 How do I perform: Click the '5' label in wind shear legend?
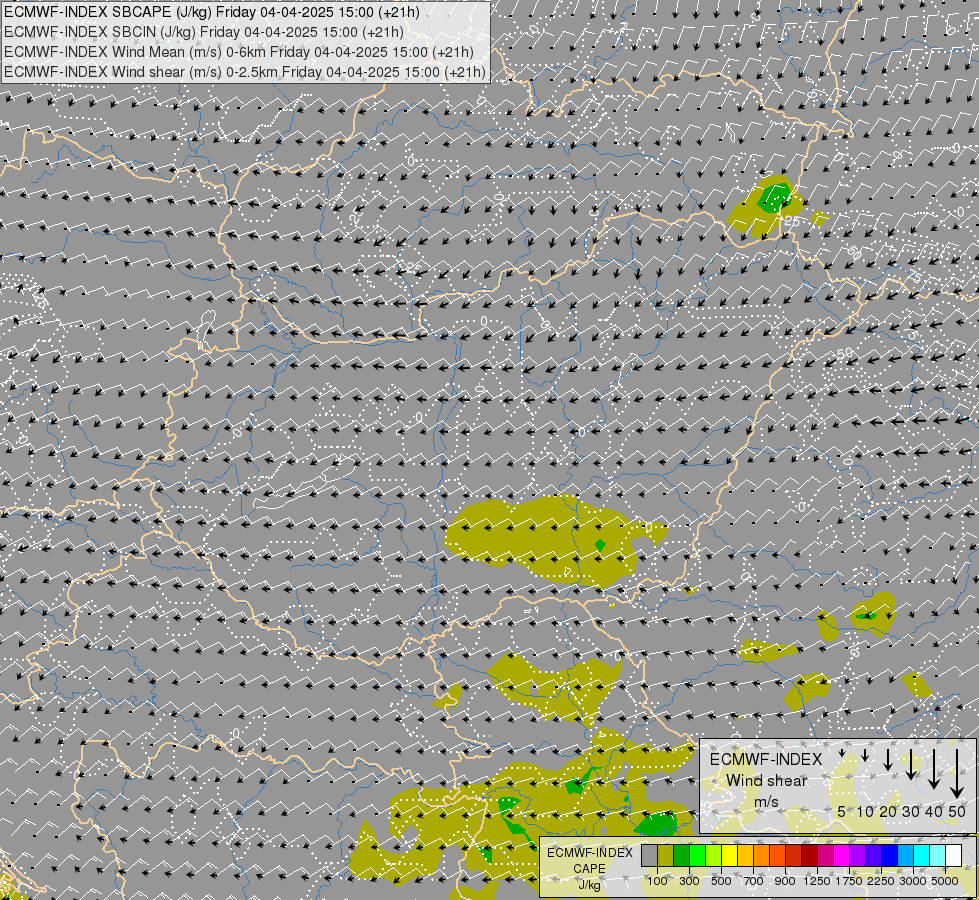842,811
